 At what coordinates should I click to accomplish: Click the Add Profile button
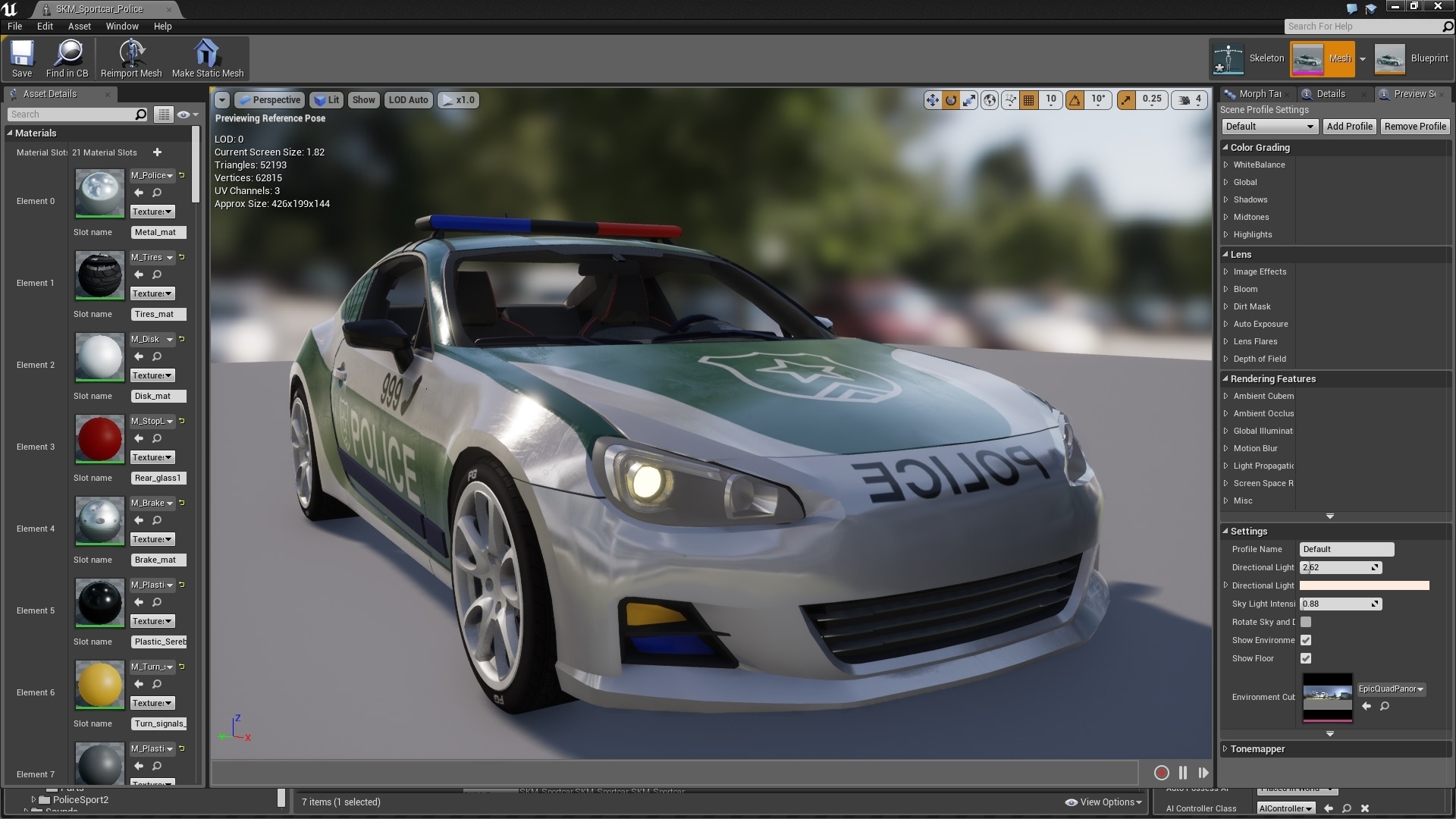(1349, 126)
